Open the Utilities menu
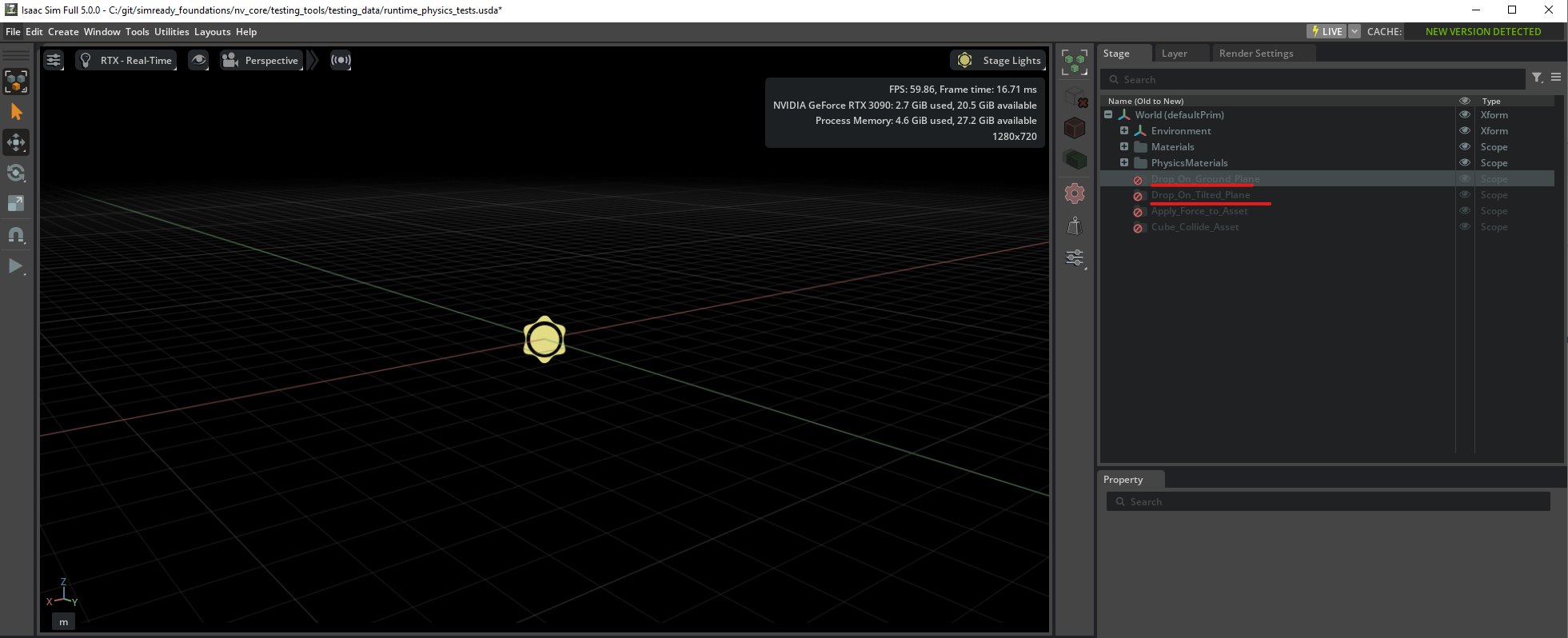1568x638 pixels. 171,32
